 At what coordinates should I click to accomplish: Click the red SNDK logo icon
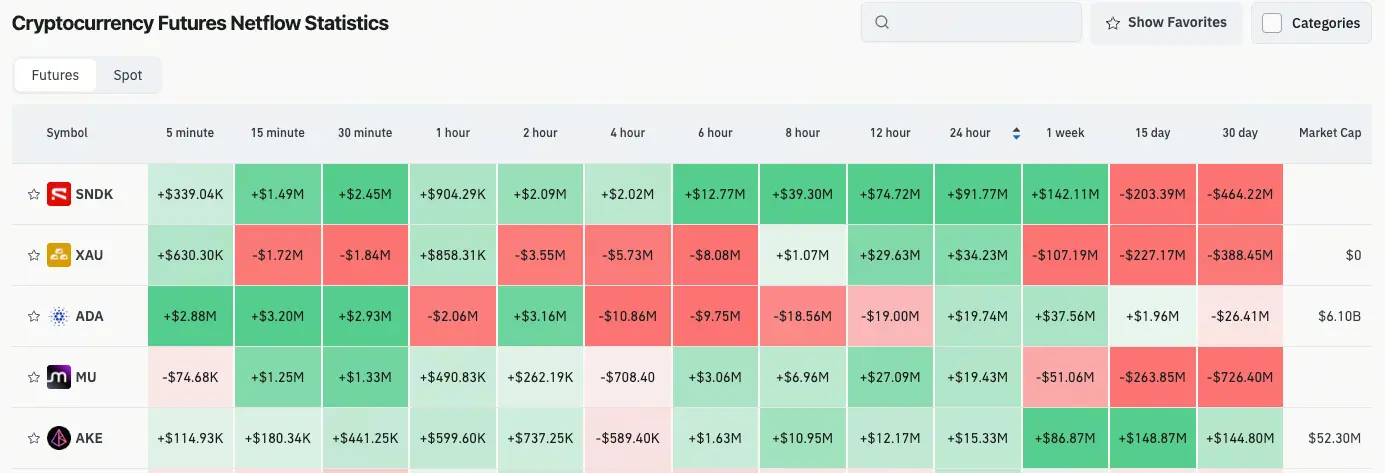coord(59,194)
